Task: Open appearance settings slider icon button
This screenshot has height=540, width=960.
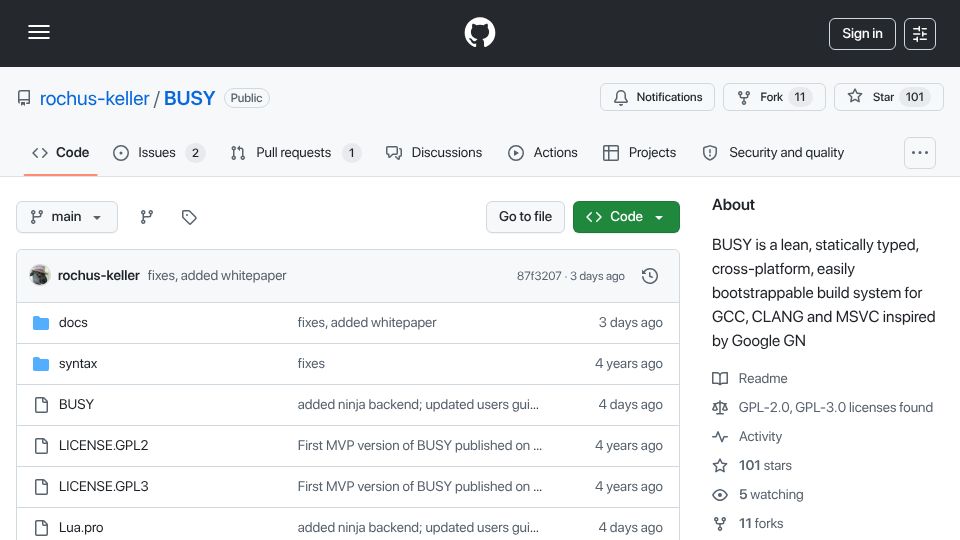Action: click(x=920, y=34)
